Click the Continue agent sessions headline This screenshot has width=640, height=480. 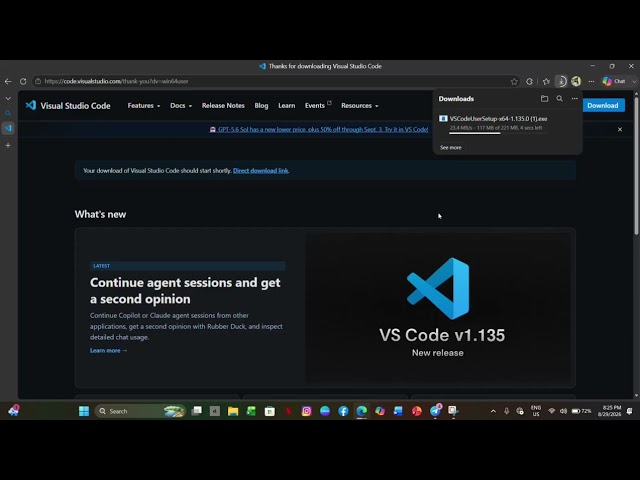coord(185,291)
